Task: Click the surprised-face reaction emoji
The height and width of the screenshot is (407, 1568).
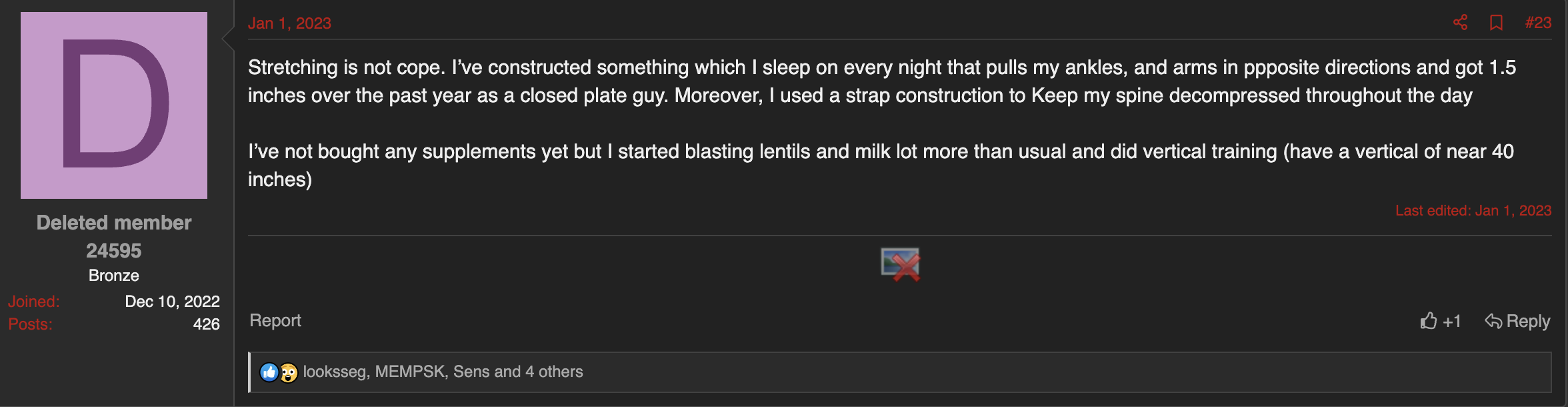Action: [x=289, y=372]
